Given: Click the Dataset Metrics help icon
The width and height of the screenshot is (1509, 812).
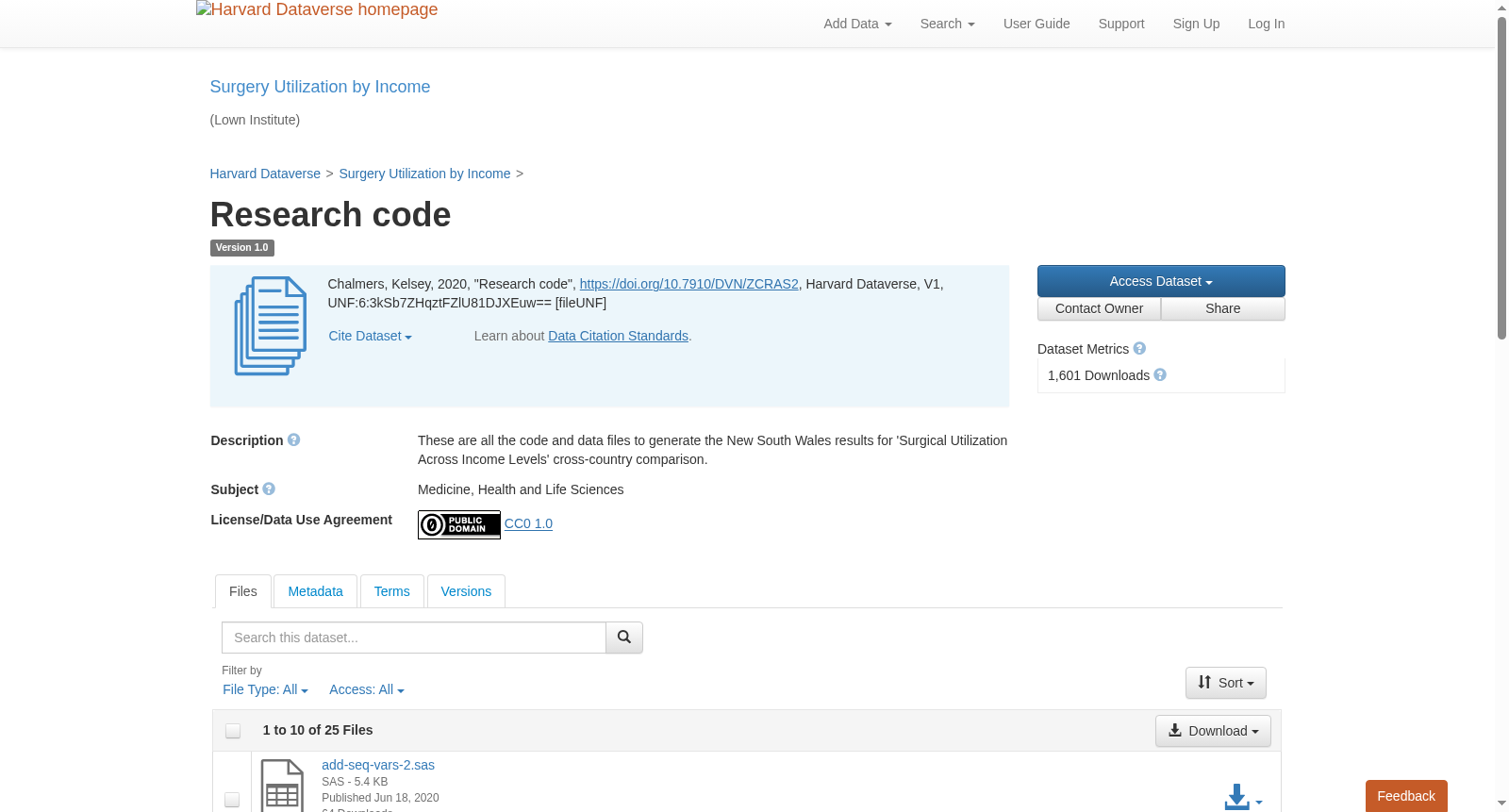Looking at the screenshot, I should coord(1139,349).
